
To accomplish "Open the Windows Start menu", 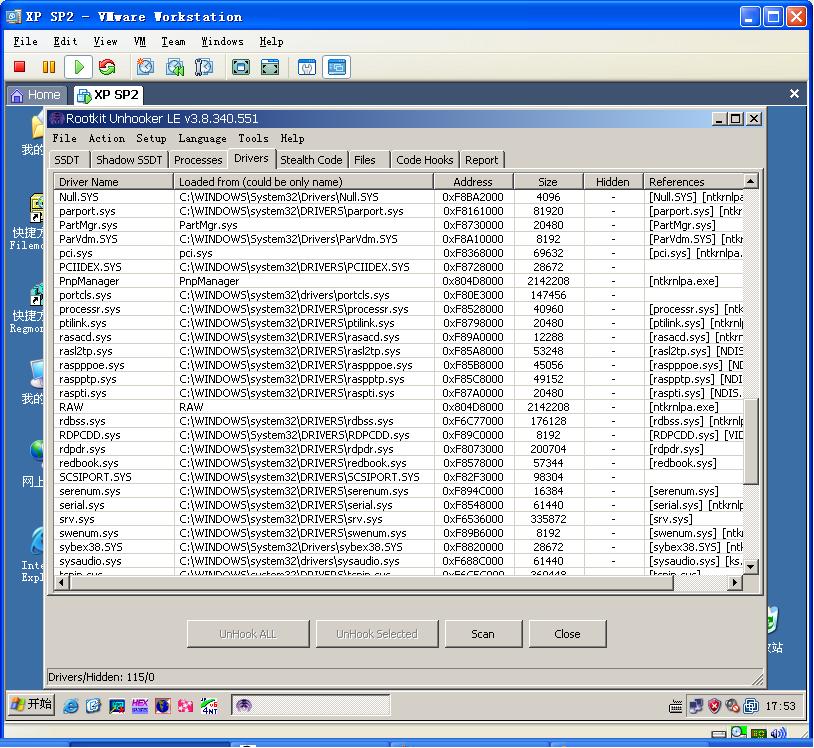I will (x=32, y=704).
